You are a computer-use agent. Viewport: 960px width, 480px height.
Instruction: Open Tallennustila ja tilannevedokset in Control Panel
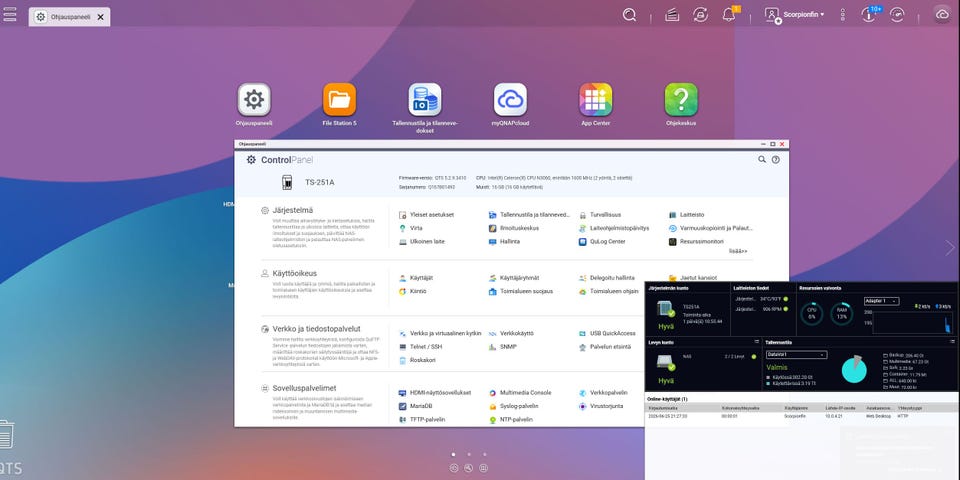point(529,215)
